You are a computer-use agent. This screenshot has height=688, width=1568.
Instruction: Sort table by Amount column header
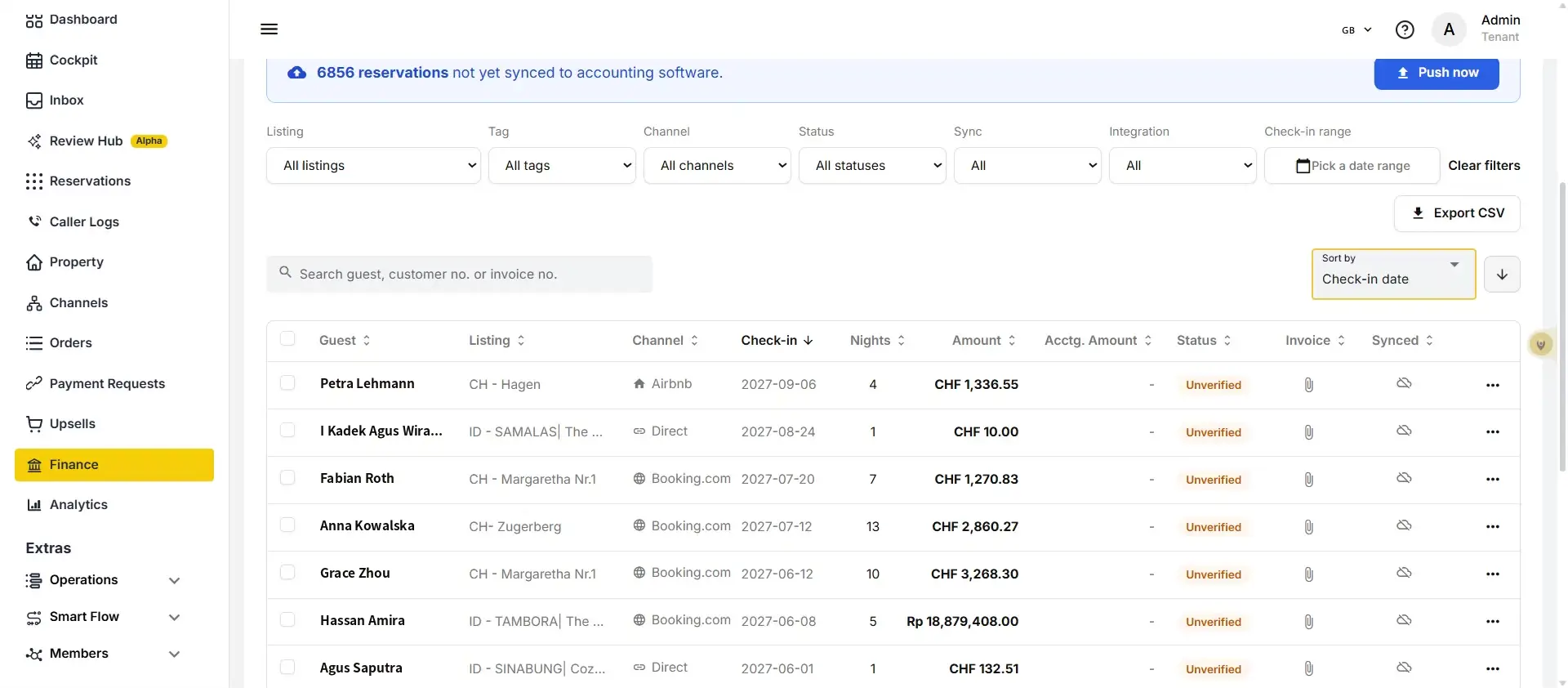pos(983,341)
